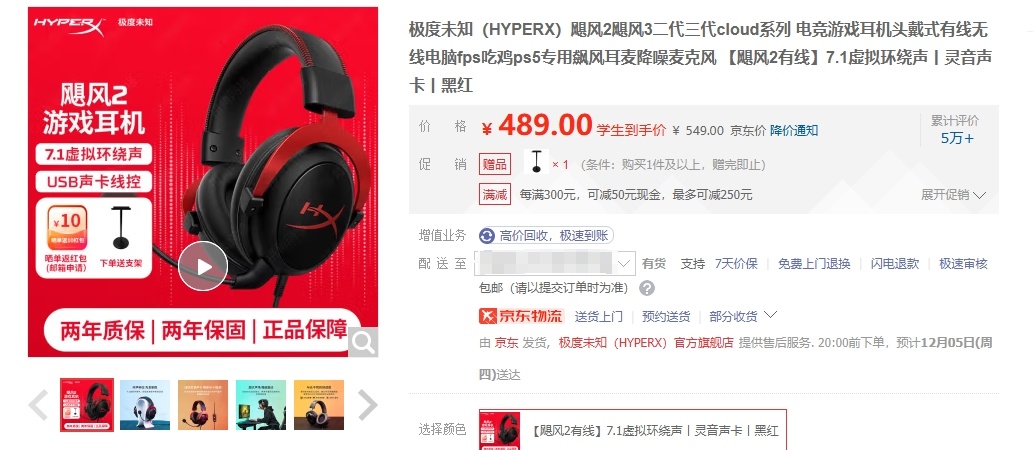Viewport: 1033px width, 450px height.
Task: Click the 降价通知 price alert link
Action: click(794, 130)
